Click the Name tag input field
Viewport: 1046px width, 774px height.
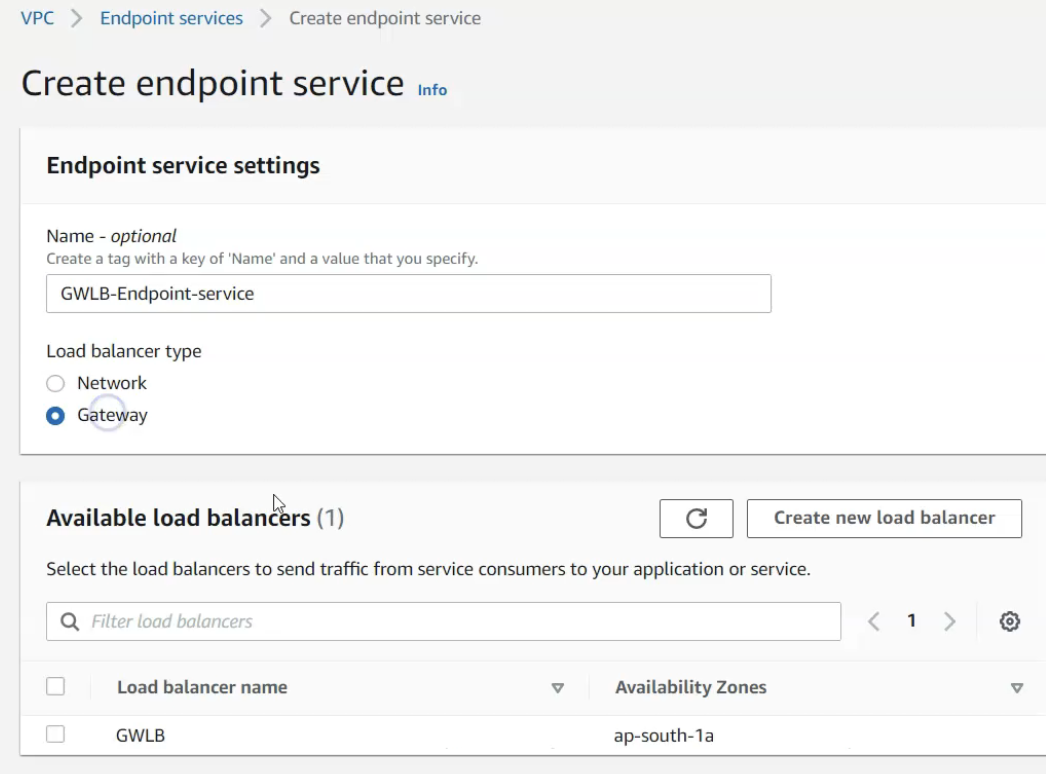tap(408, 294)
